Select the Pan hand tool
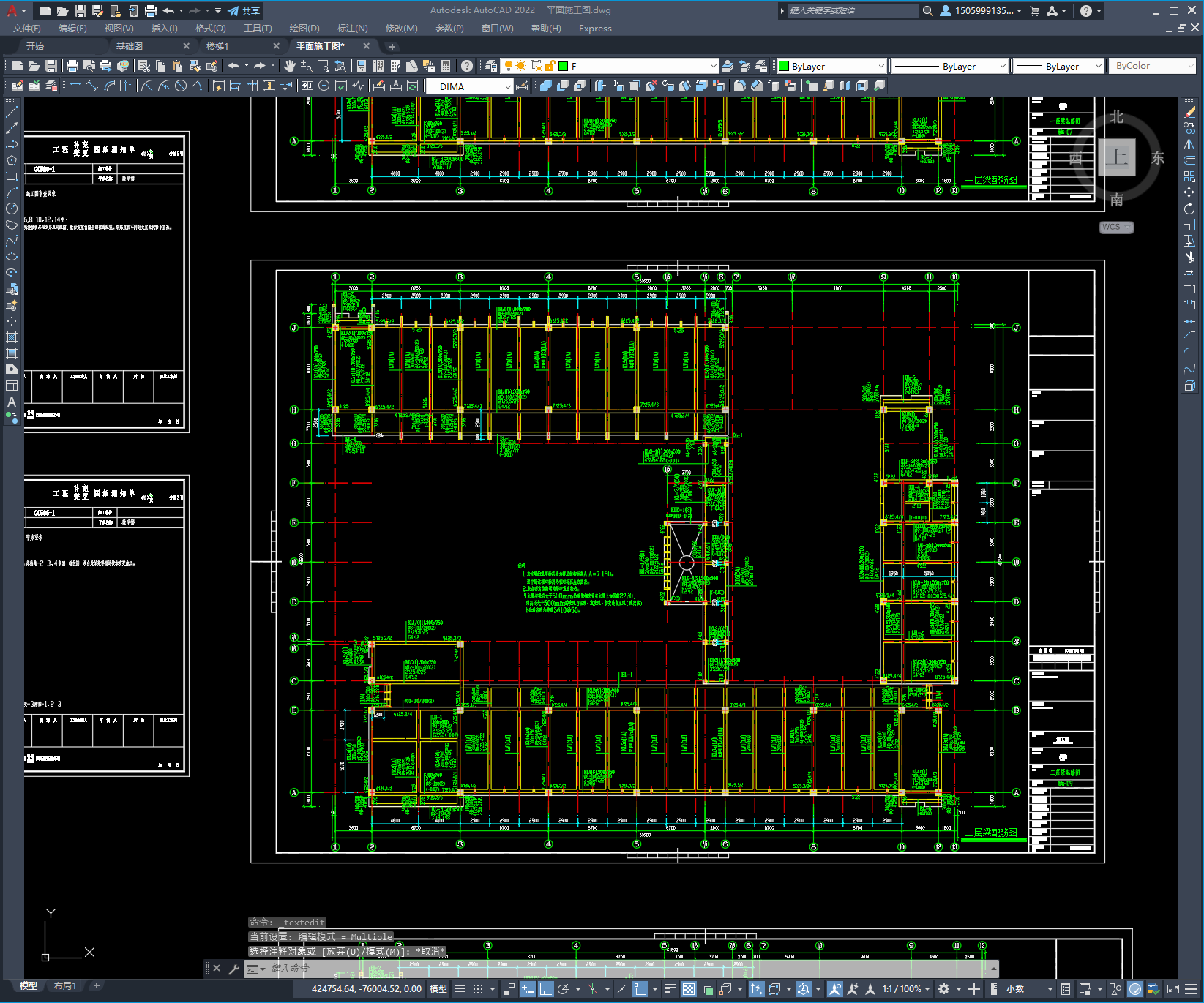Image resolution: width=1204 pixels, height=1003 pixels. pyautogui.click(x=290, y=66)
